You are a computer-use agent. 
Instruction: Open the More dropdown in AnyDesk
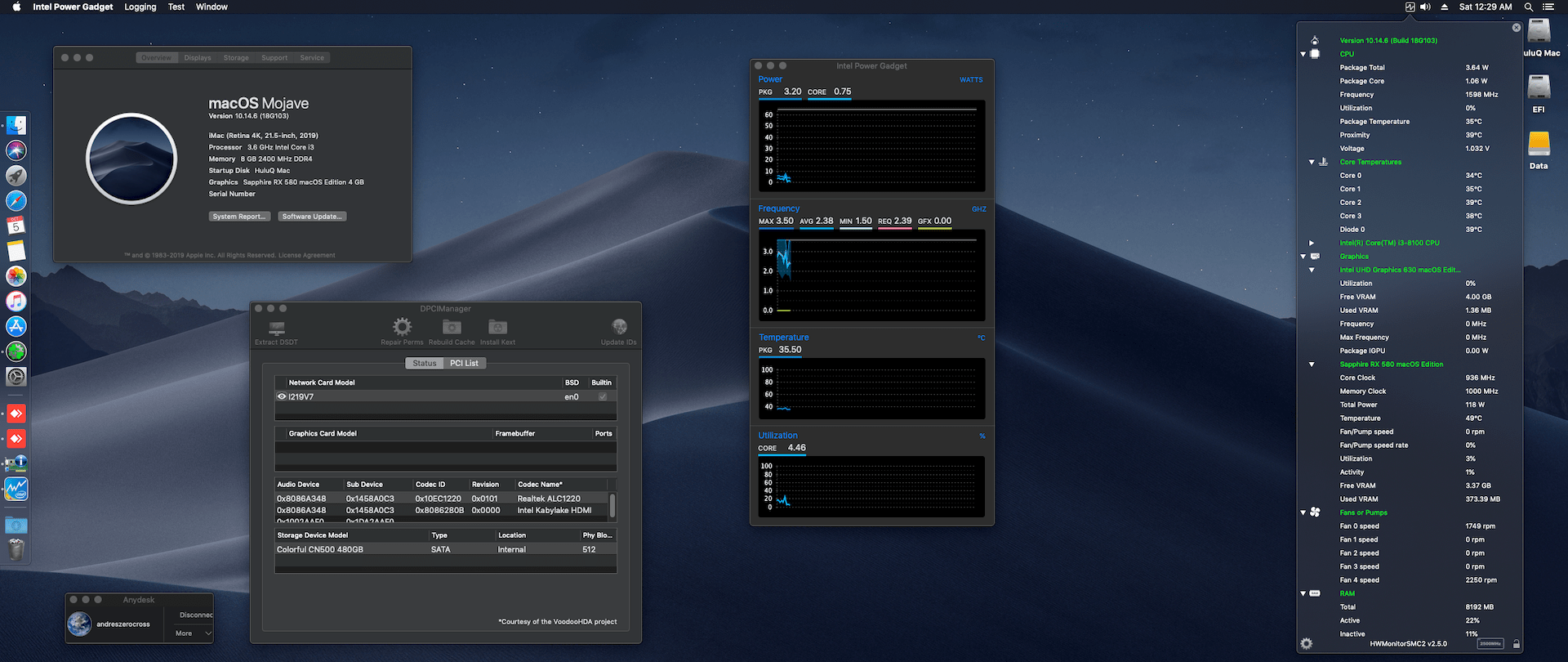point(194,633)
